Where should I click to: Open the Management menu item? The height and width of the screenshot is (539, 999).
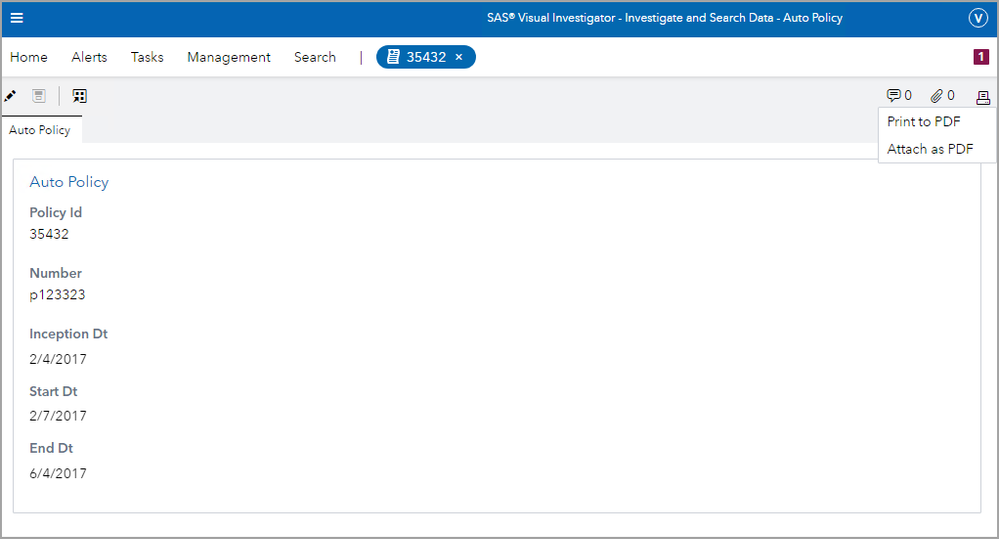coord(229,57)
